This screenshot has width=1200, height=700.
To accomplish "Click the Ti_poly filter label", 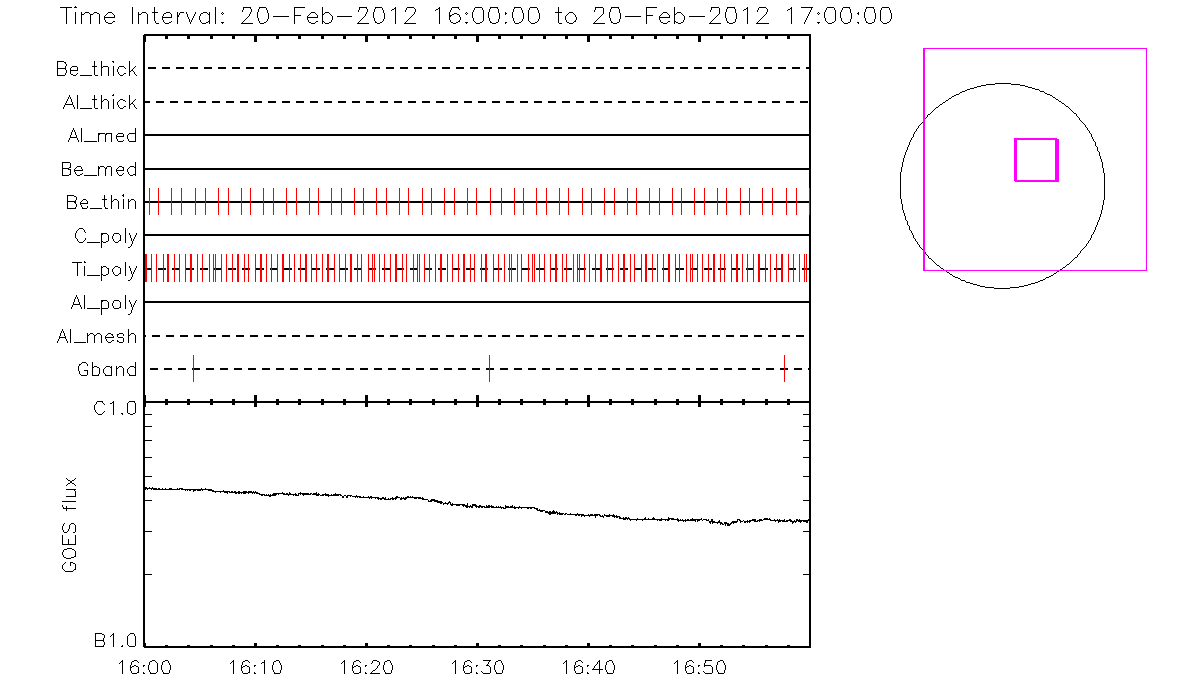I will [103, 270].
